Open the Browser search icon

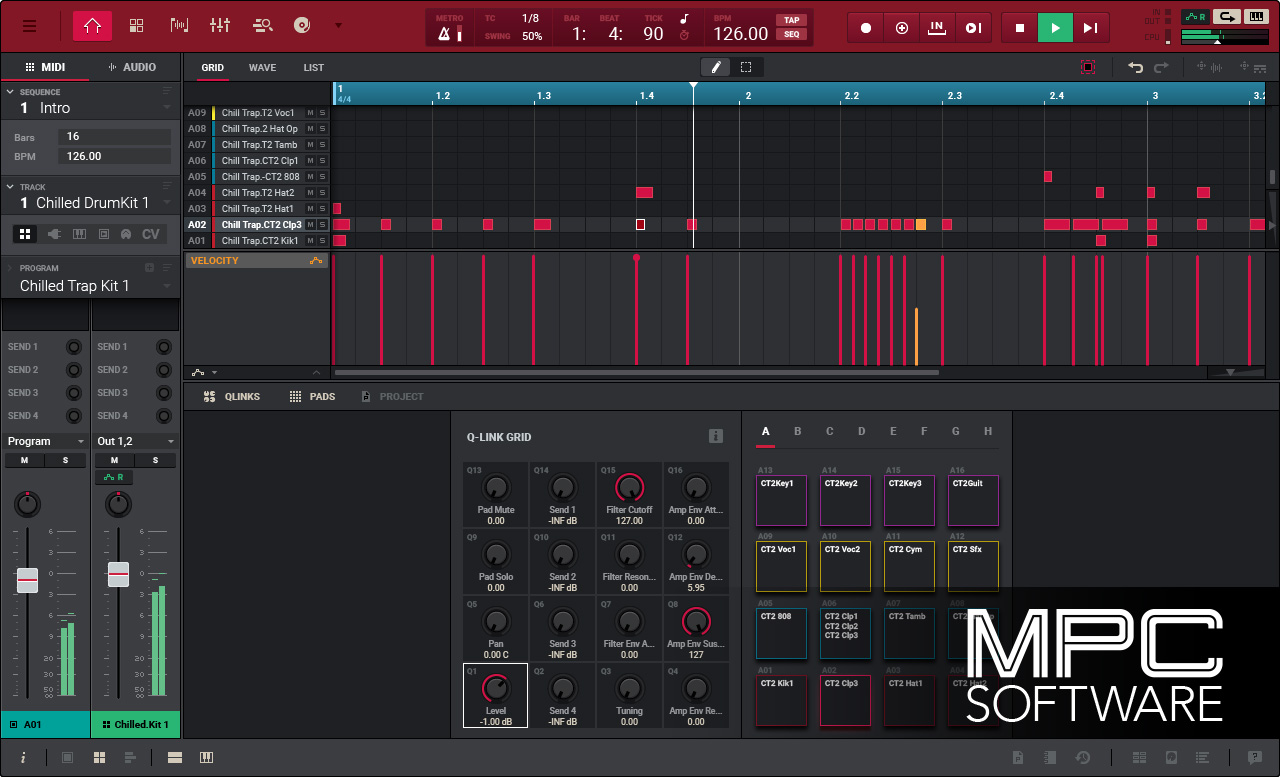click(x=264, y=25)
